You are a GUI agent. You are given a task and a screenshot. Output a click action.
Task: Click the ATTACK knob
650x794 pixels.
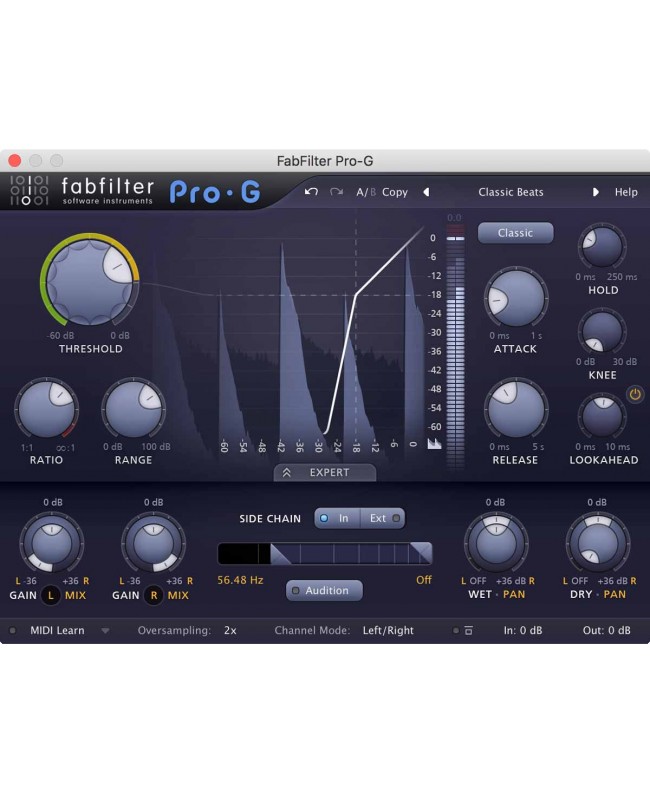pos(516,297)
